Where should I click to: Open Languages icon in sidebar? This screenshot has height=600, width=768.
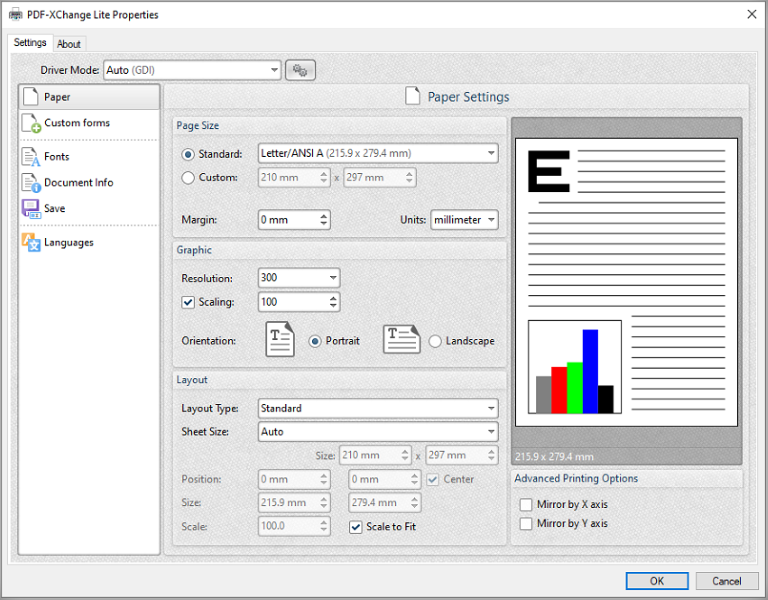pyautogui.click(x=31, y=242)
